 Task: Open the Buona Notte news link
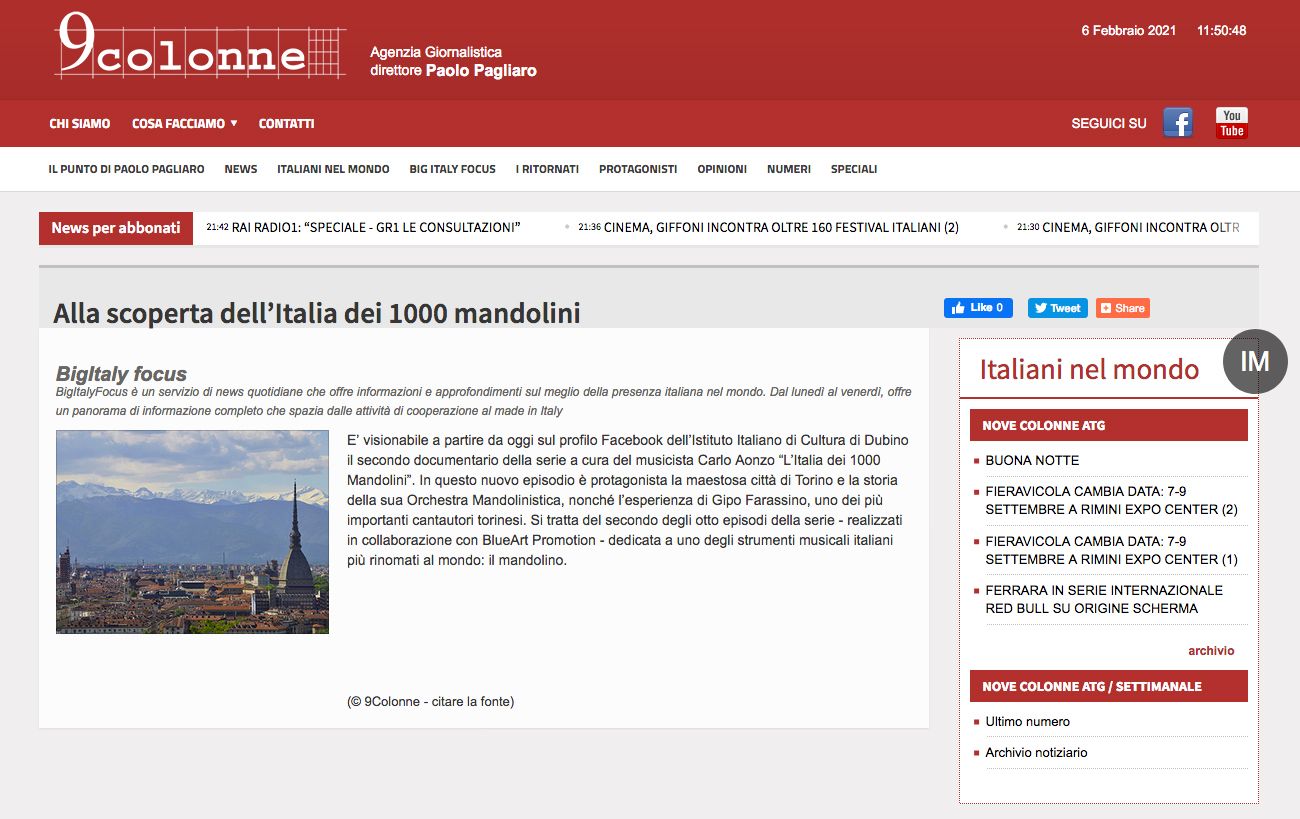pos(1032,461)
